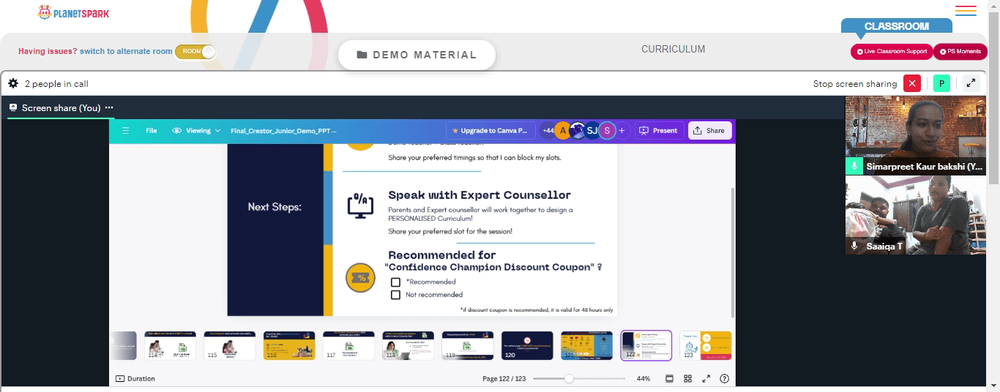Image resolution: width=1000 pixels, height=392 pixels.
Task: Stop screen sharing with red X button
Action: 912,83
